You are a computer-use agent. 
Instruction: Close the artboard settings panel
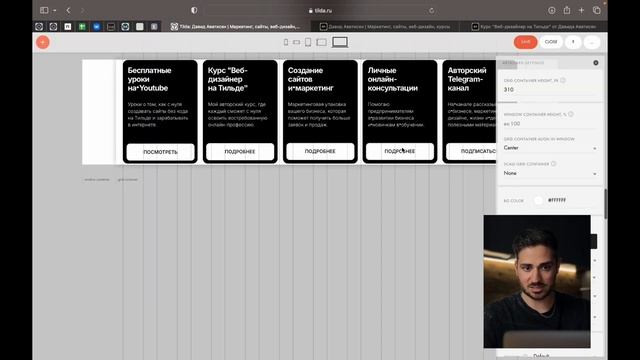(x=596, y=63)
